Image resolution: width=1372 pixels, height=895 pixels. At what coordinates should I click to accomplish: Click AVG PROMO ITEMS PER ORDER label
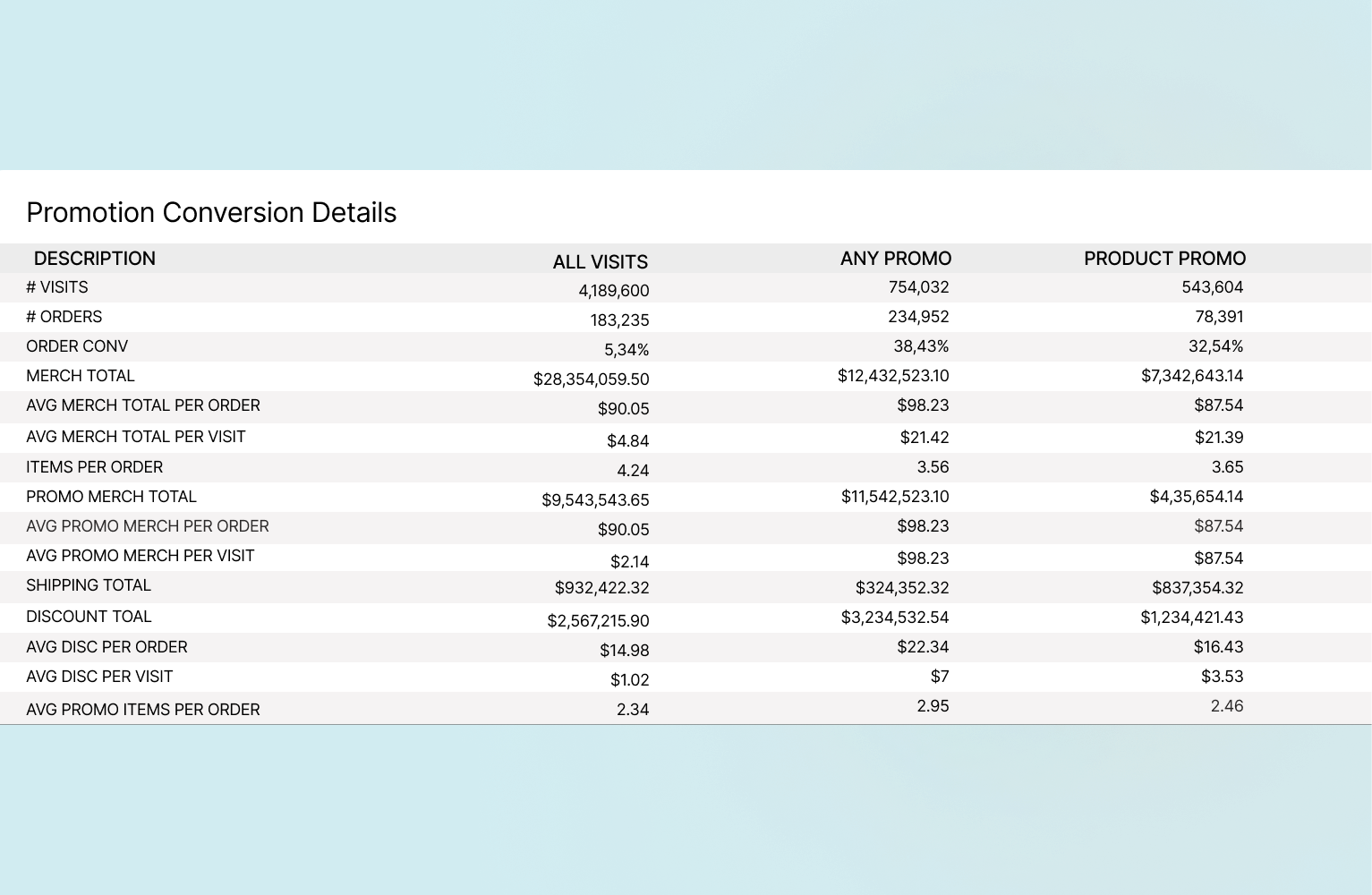(143, 710)
